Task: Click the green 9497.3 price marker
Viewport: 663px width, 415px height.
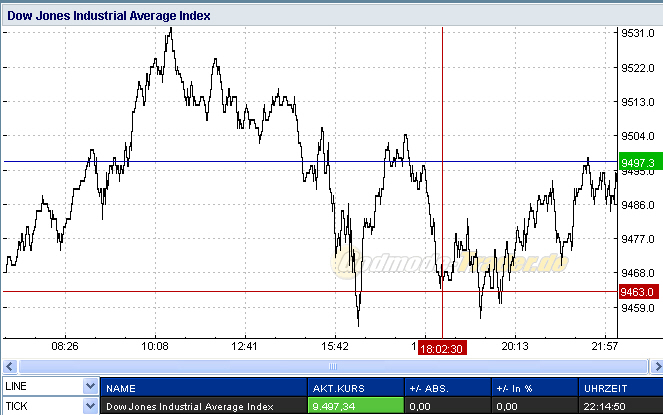Action: click(640, 162)
